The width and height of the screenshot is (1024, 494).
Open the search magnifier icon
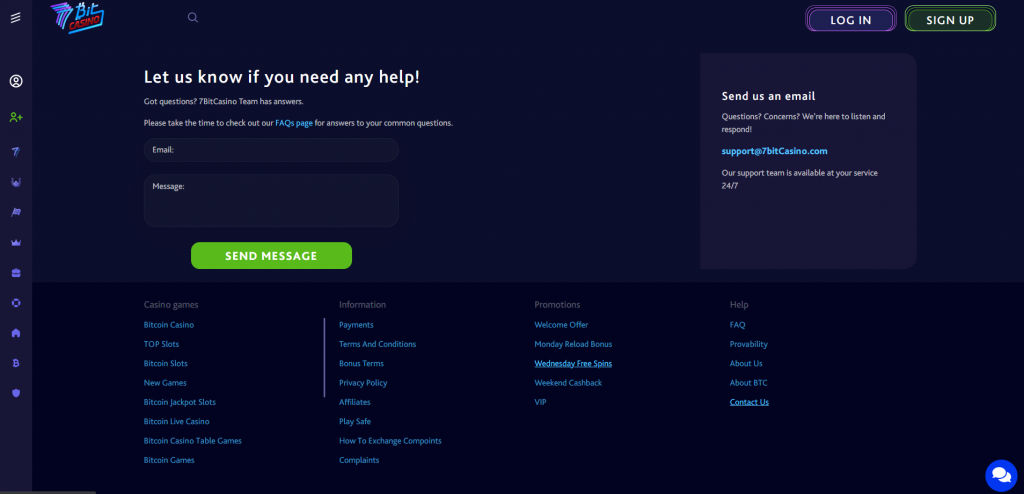[x=193, y=18]
